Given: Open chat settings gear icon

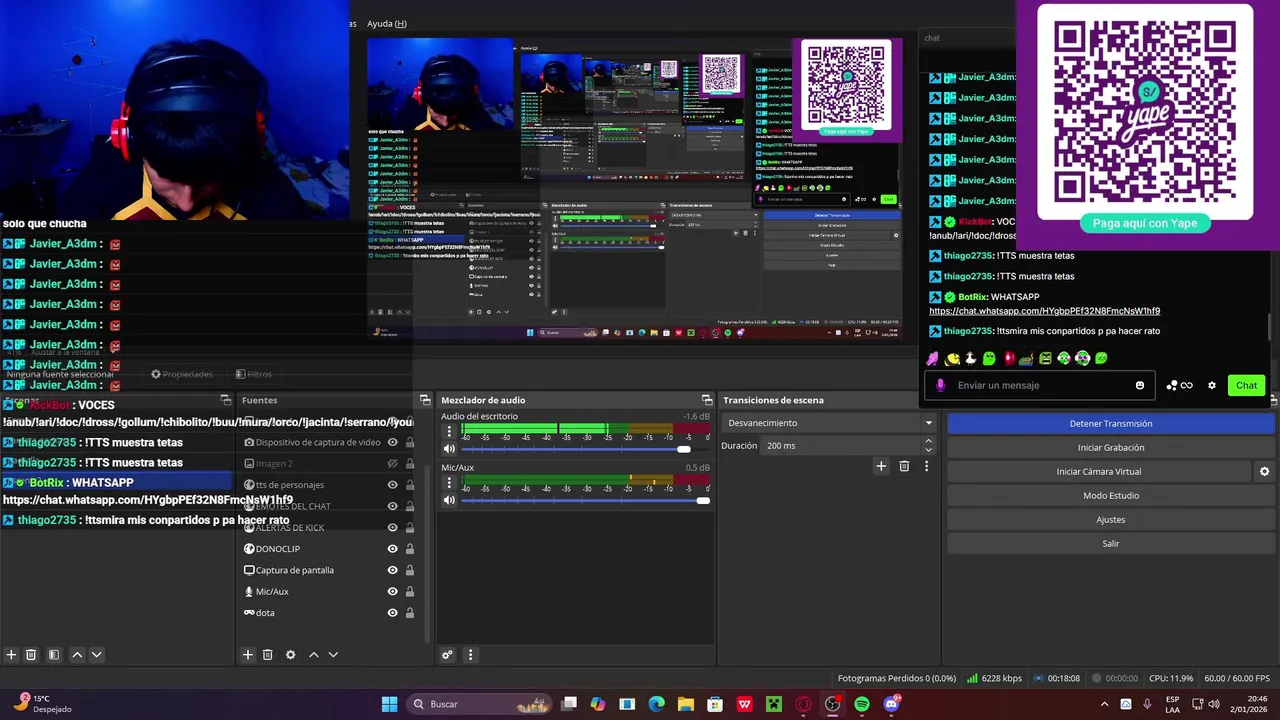Looking at the screenshot, I should (x=1212, y=385).
